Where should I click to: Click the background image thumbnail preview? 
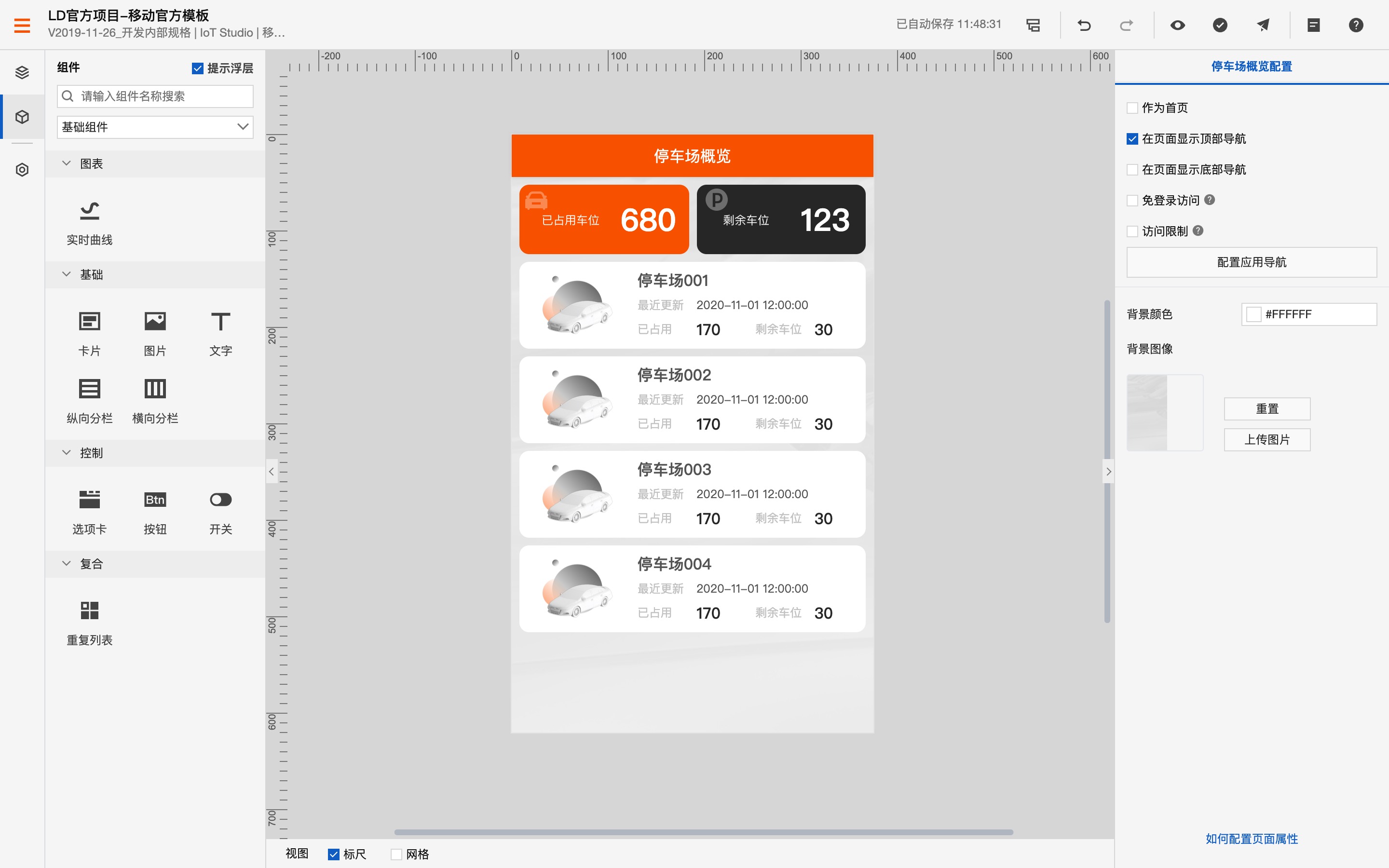(x=1165, y=413)
